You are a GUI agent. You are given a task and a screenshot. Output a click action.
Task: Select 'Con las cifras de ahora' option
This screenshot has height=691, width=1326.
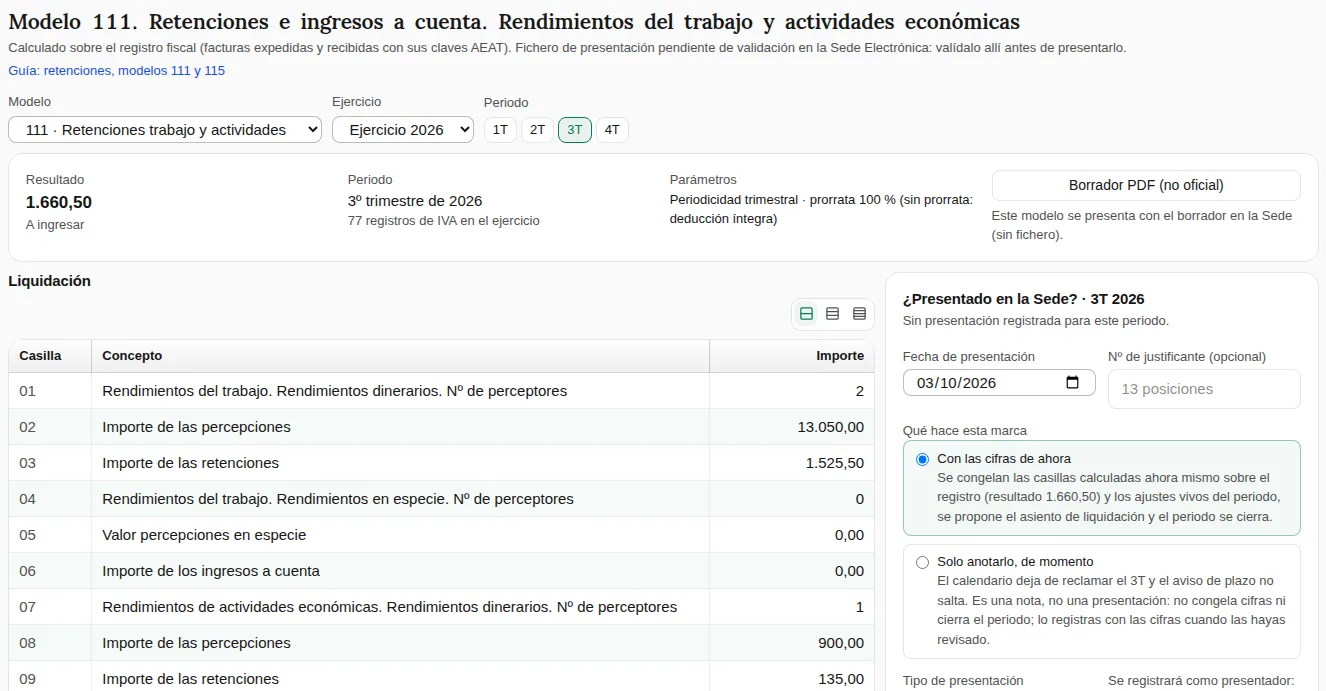click(x=922, y=459)
